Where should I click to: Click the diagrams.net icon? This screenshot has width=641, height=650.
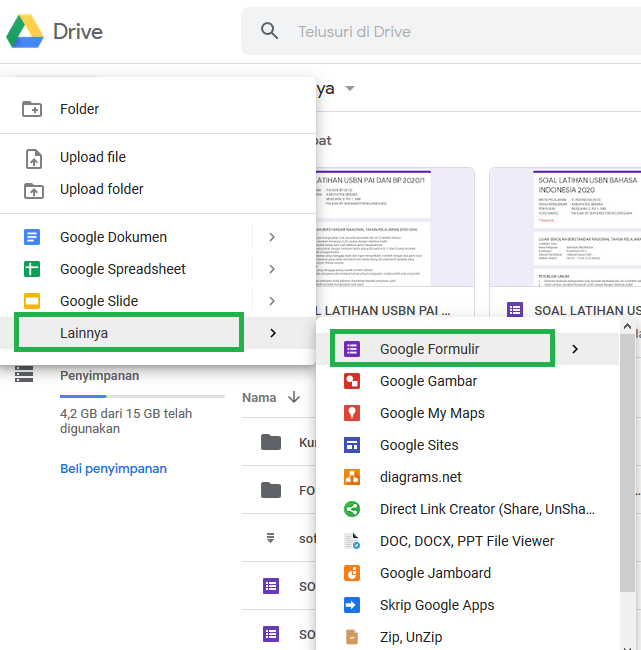(x=352, y=477)
